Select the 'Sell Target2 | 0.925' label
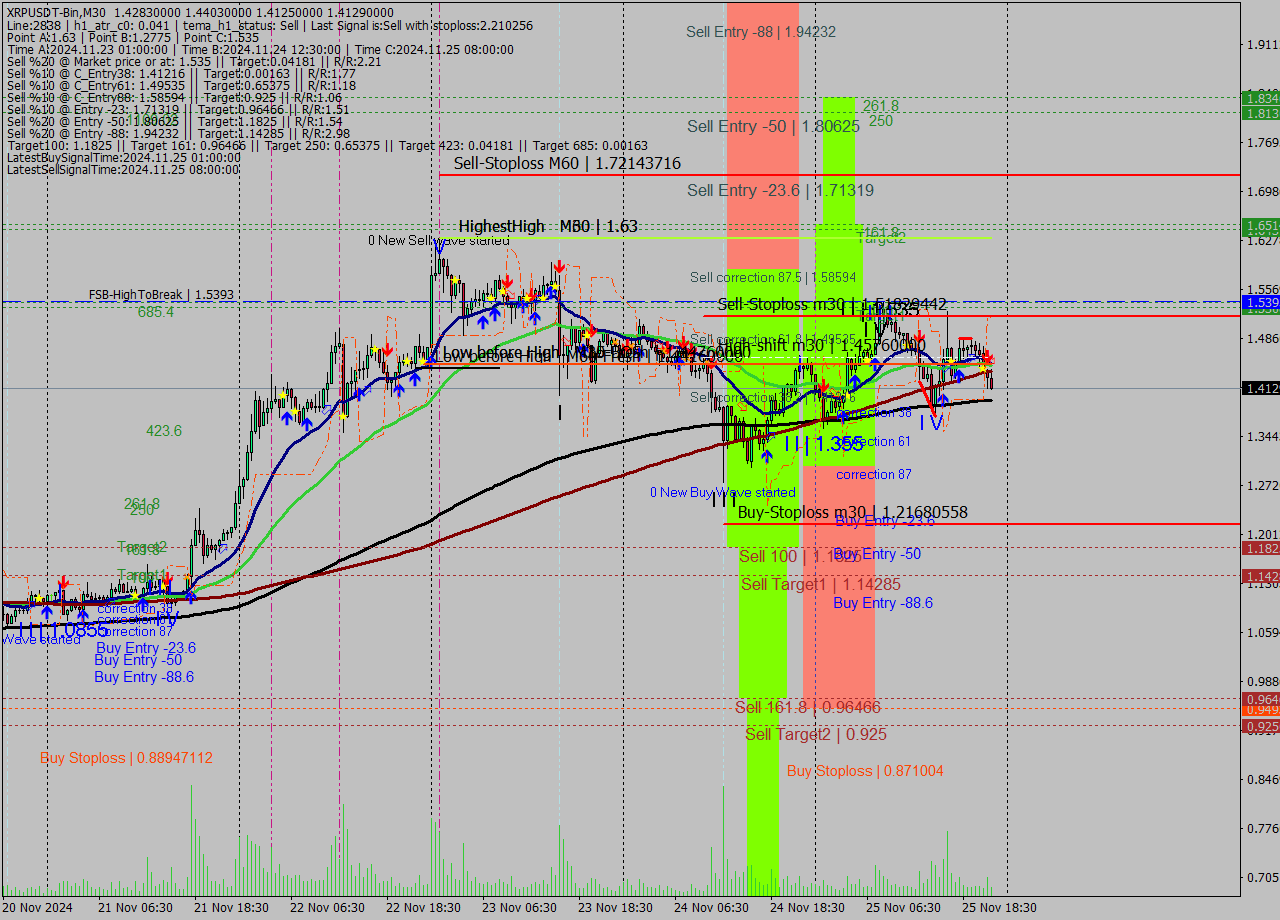The image size is (1280, 920). [x=816, y=734]
